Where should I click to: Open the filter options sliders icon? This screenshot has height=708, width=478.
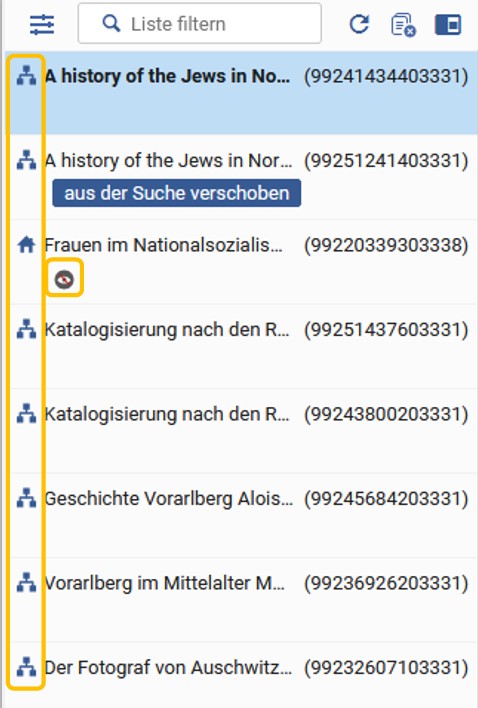click(x=42, y=24)
